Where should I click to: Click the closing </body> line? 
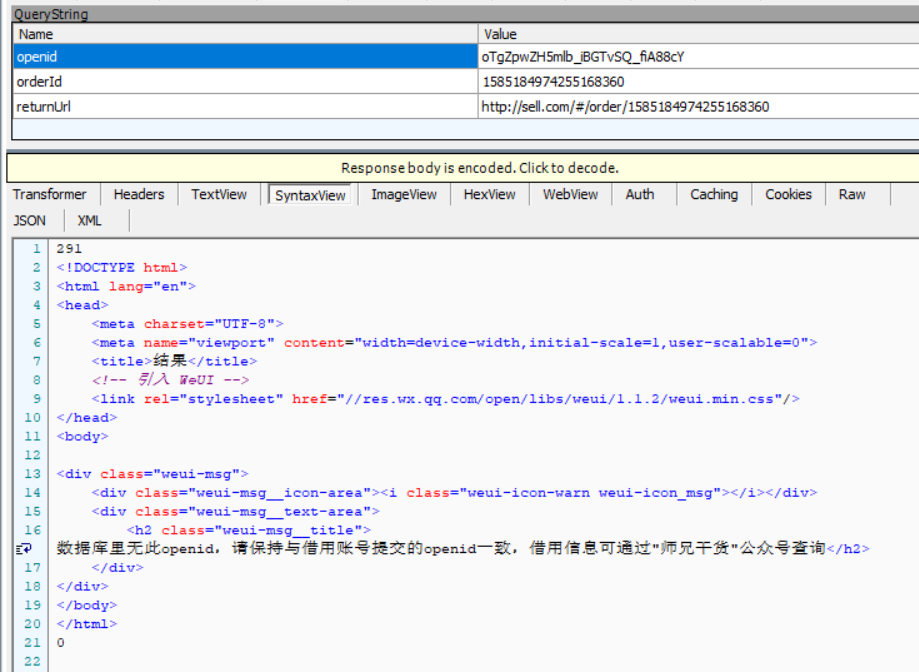click(x=87, y=605)
